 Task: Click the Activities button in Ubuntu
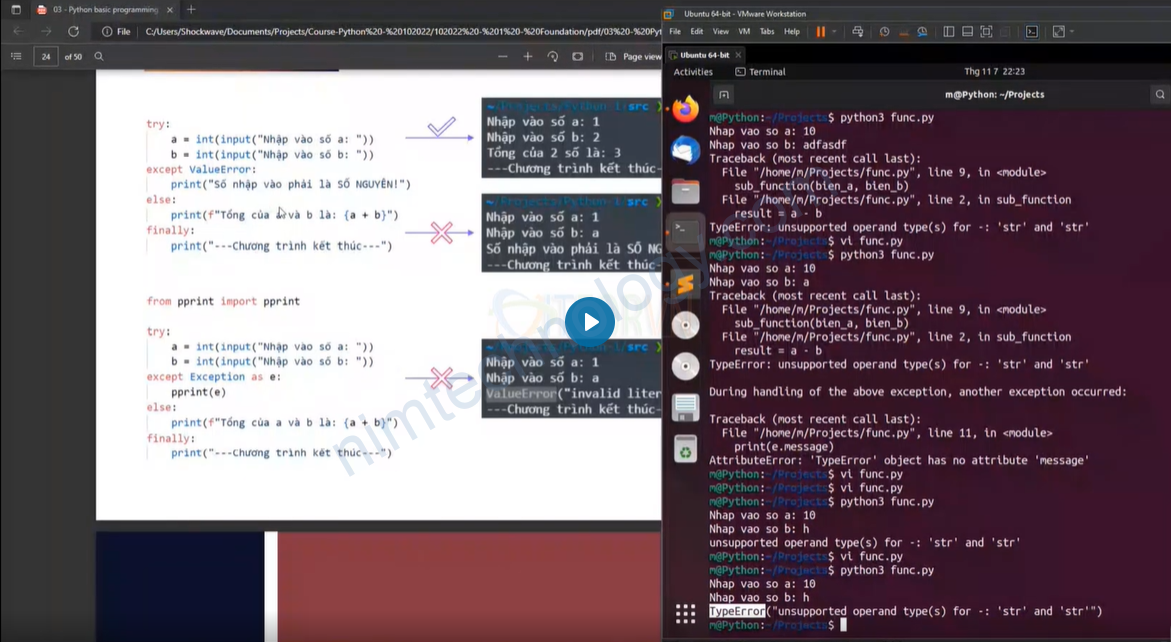[693, 72]
